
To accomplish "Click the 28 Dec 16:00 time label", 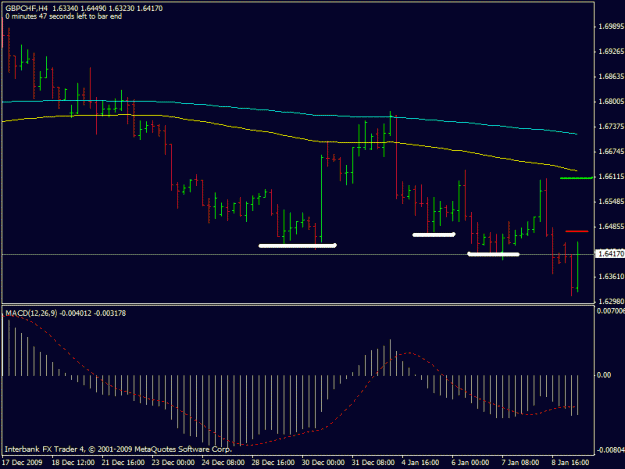I will pos(273,463).
